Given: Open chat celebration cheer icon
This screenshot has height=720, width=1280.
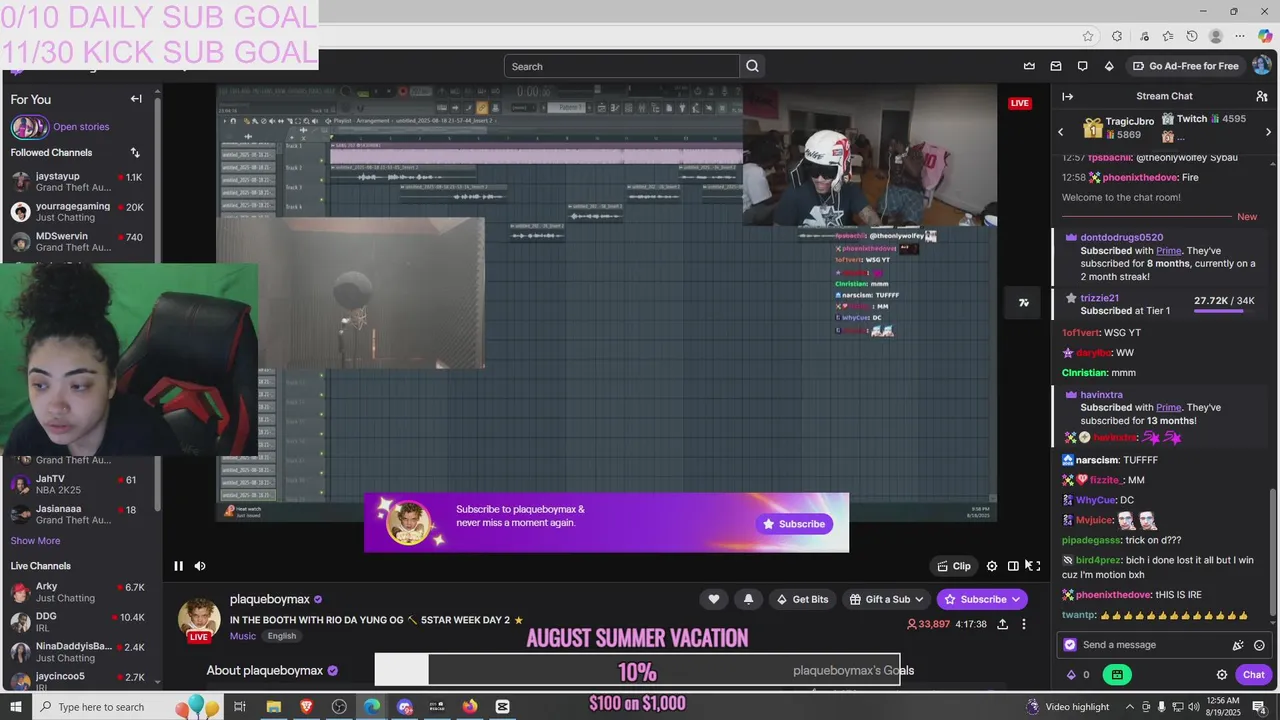Looking at the screenshot, I should point(1238,645).
